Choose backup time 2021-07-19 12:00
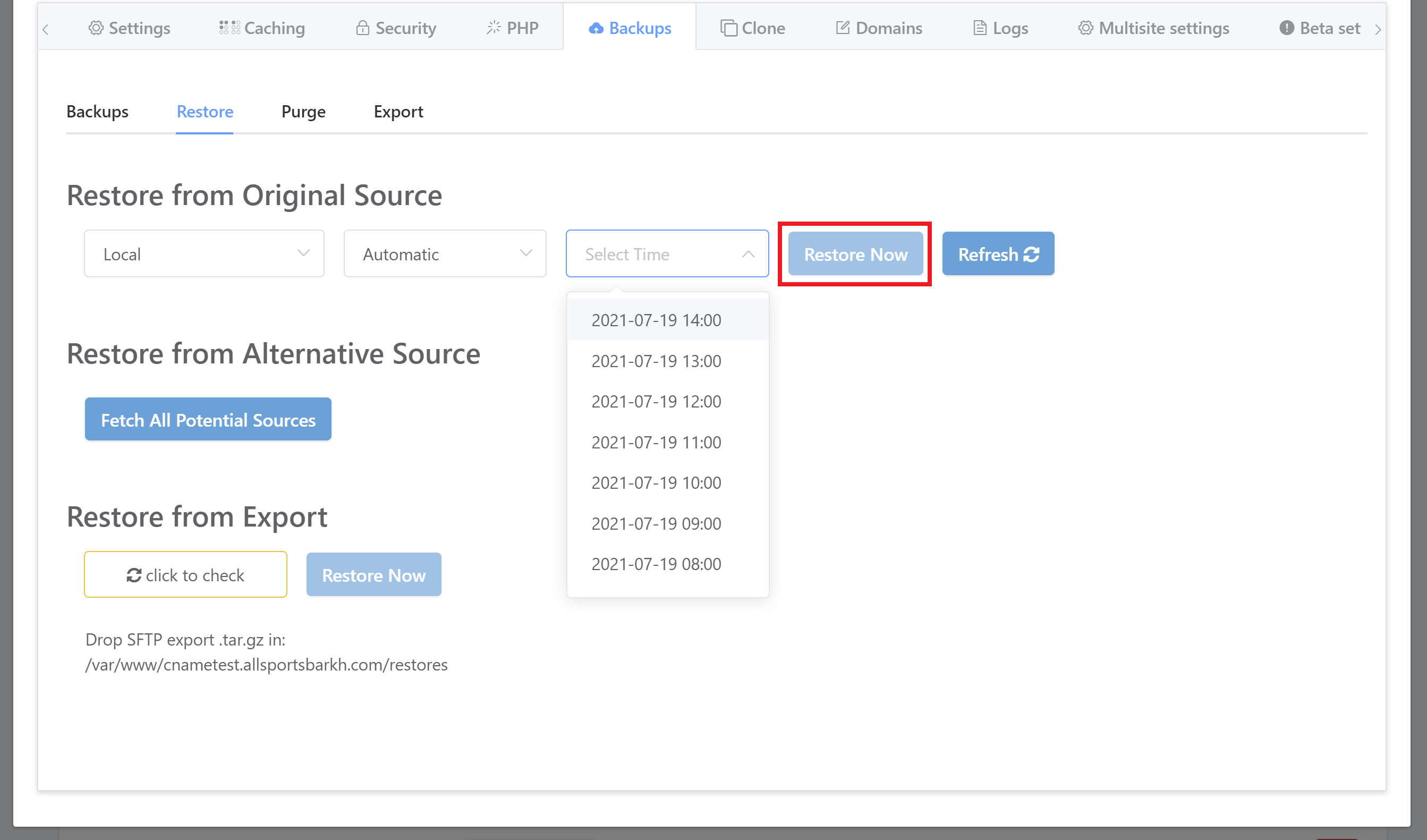Image resolution: width=1427 pixels, height=840 pixels. tap(668, 401)
